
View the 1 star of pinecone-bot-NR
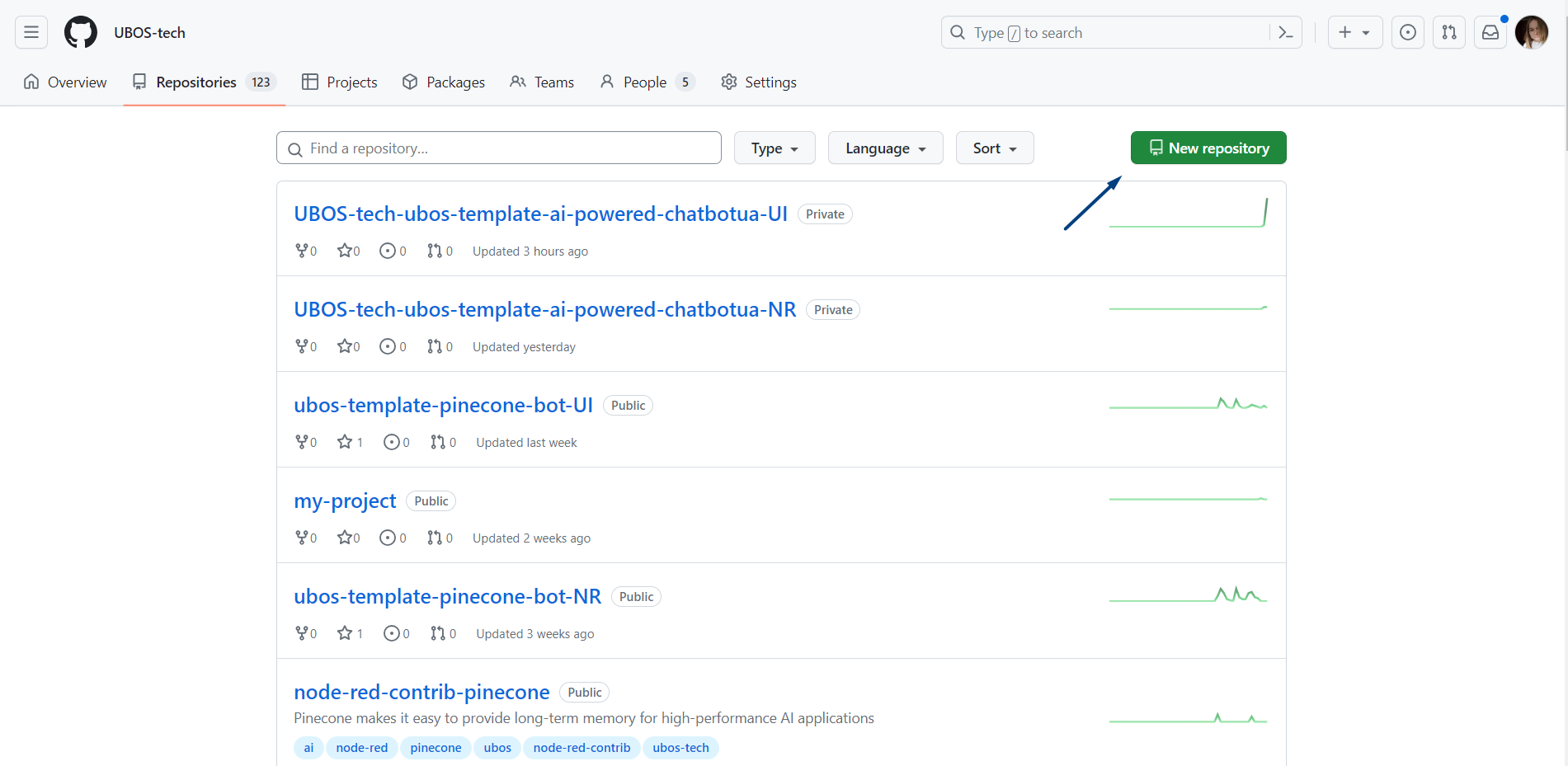[x=350, y=633]
